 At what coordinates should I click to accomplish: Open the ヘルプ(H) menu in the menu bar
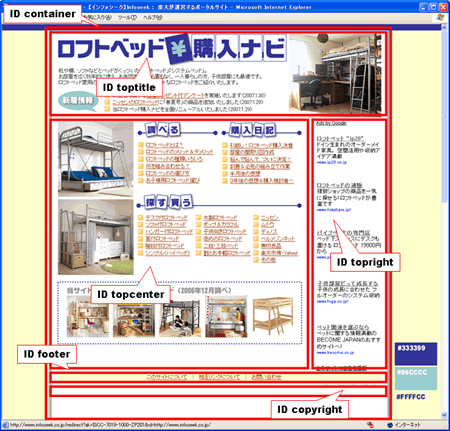click(153, 17)
